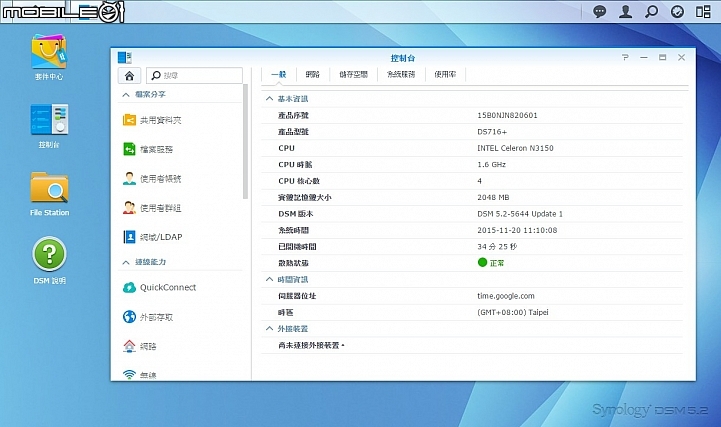The height and width of the screenshot is (427, 721).
Task: Click the value INTEL Celeron N3150
Action: [515, 148]
